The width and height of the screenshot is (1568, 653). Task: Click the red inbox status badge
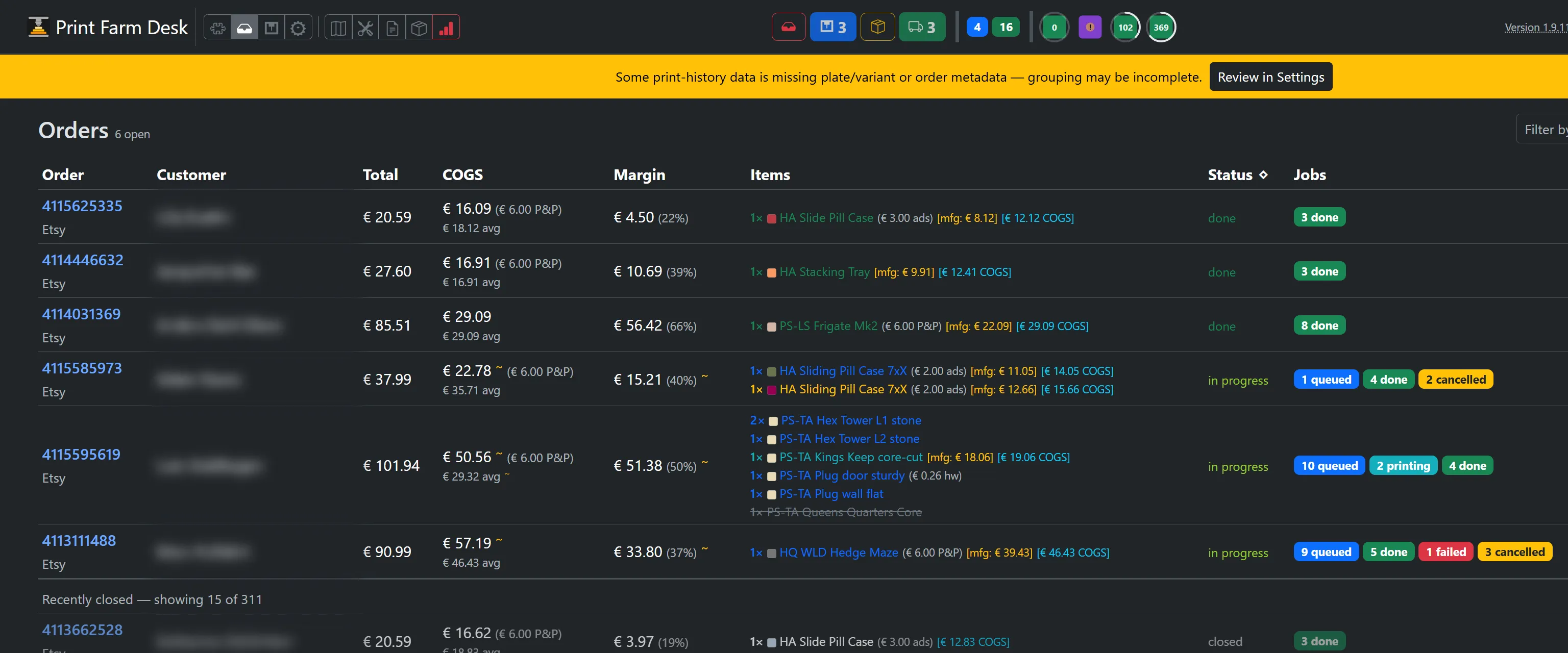pyautogui.click(x=788, y=27)
